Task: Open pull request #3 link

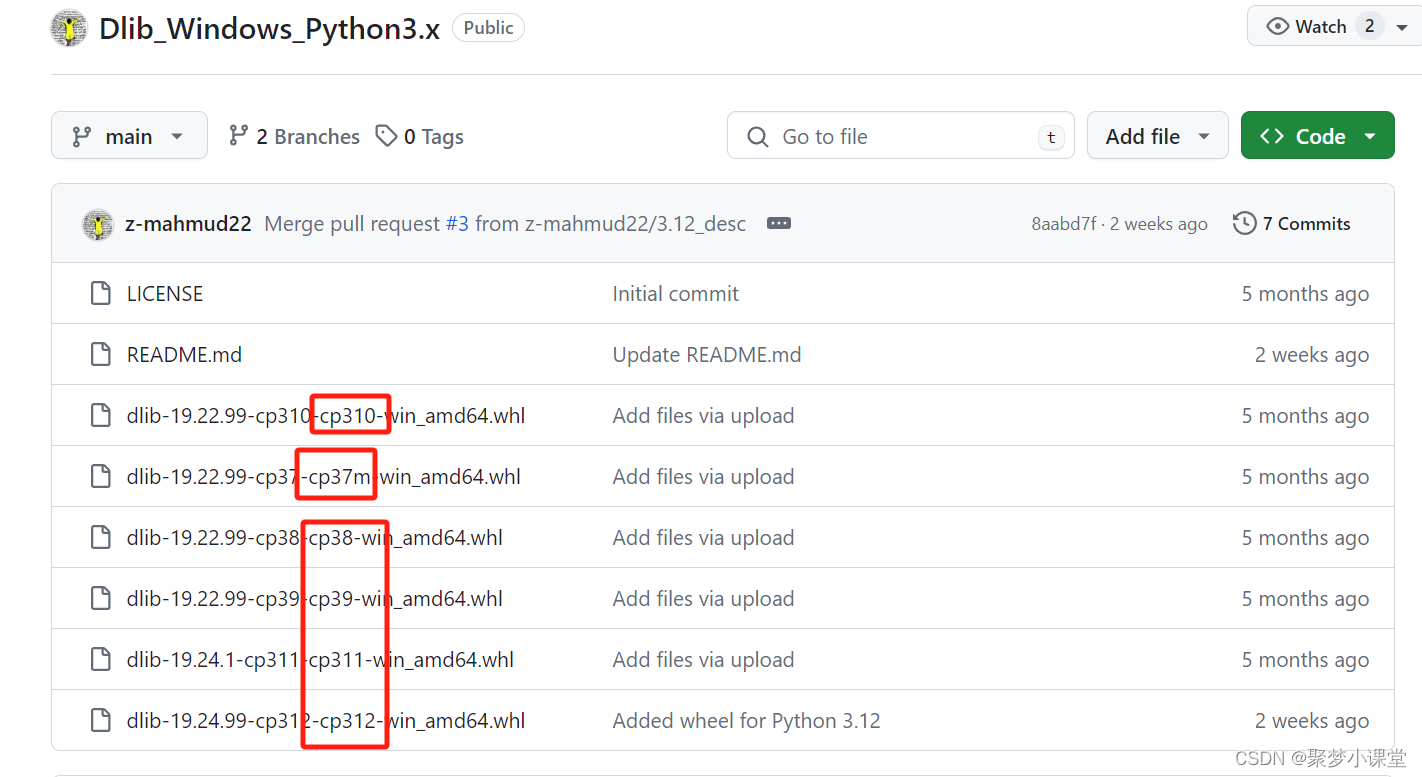Action: (x=457, y=224)
